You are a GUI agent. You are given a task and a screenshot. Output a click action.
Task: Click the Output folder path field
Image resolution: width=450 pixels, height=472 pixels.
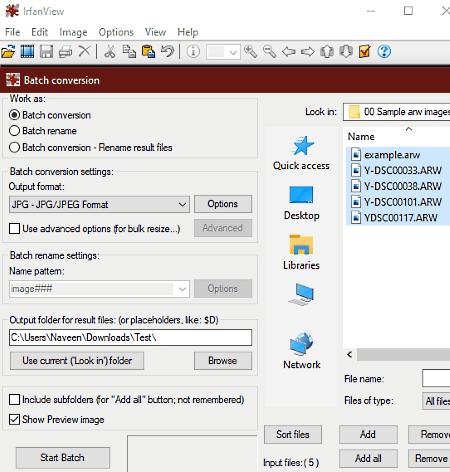(x=131, y=338)
